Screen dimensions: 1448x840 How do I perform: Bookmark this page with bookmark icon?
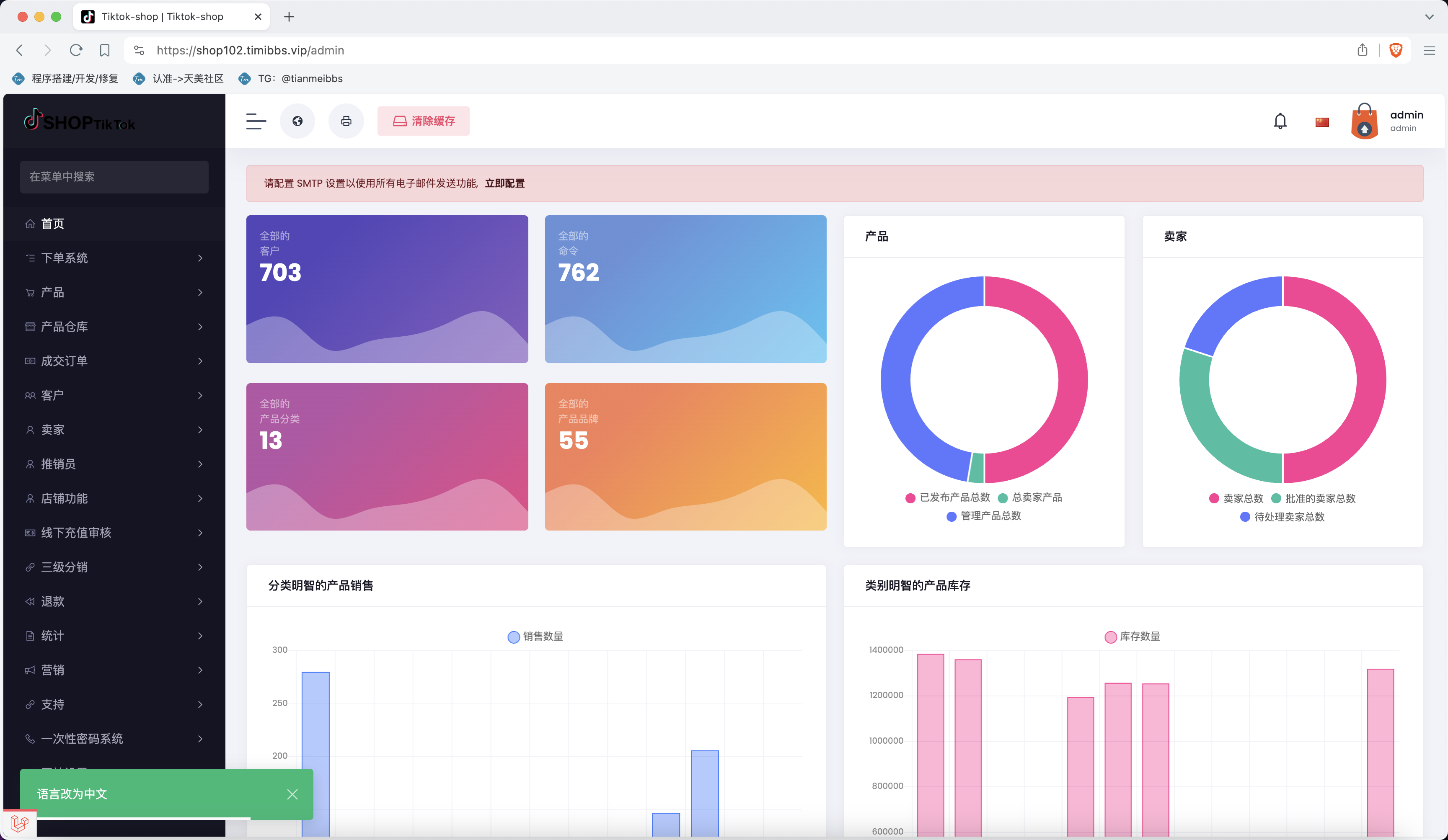pyautogui.click(x=105, y=51)
